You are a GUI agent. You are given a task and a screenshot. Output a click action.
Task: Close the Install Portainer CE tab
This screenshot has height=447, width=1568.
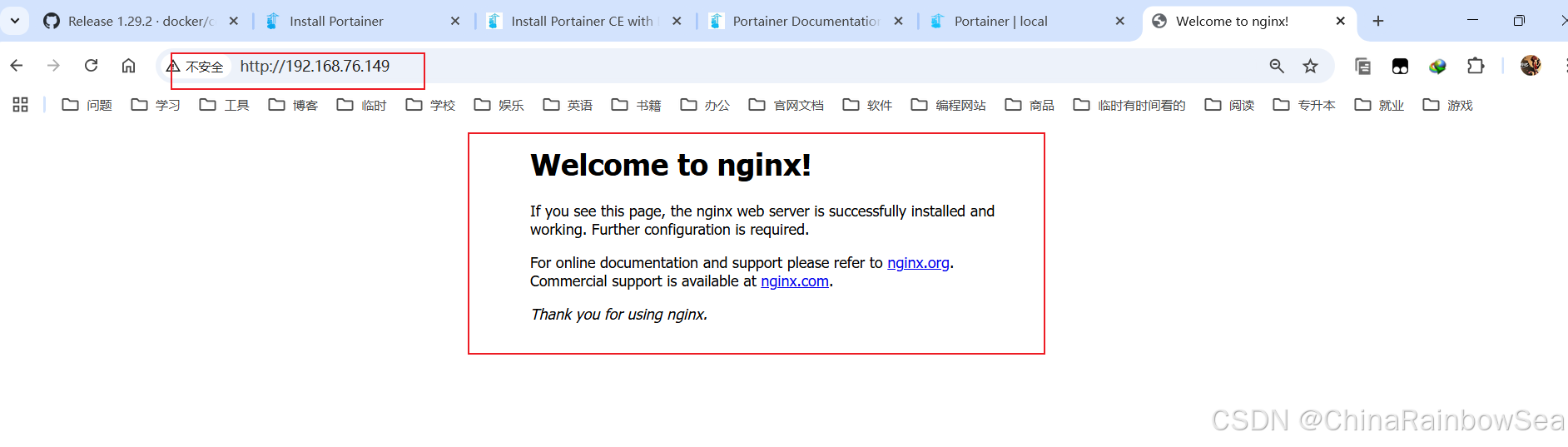pyautogui.click(x=677, y=22)
